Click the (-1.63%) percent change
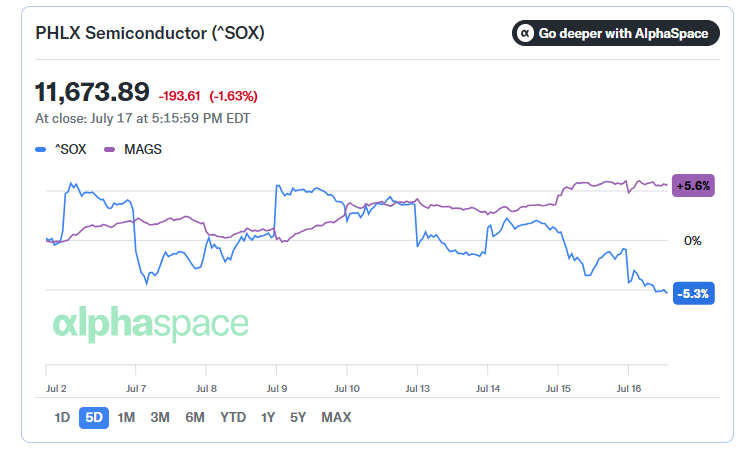This screenshot has height=468, width=756. [233, 96]
